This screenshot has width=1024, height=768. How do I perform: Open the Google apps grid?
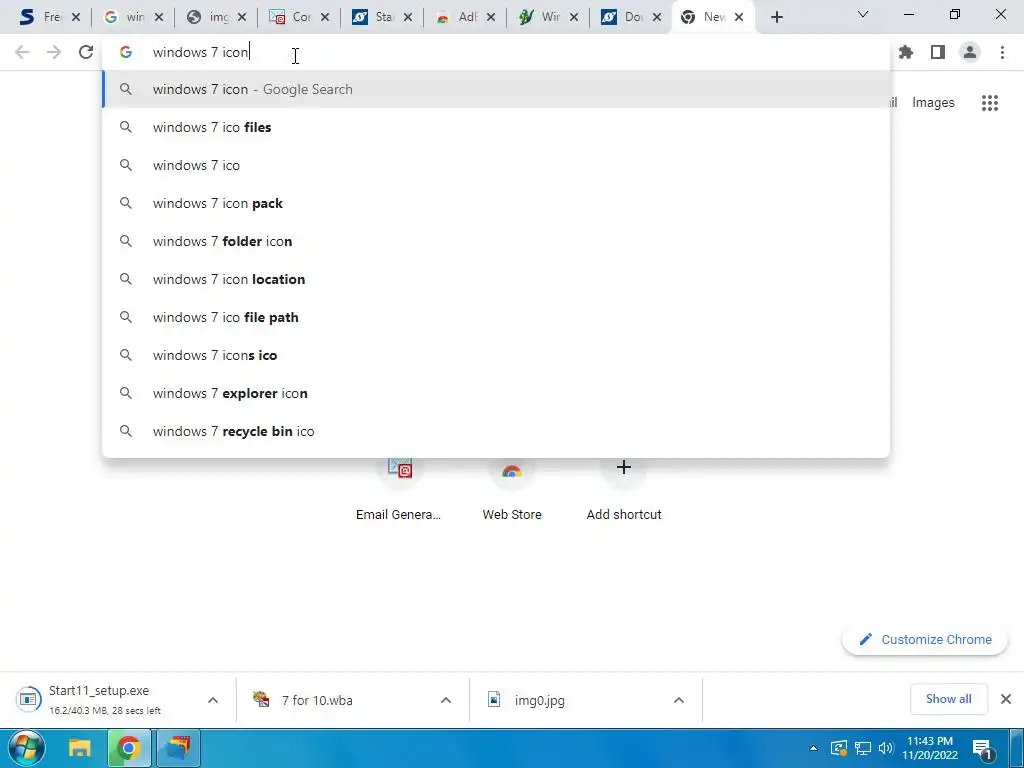pos(990,103)
